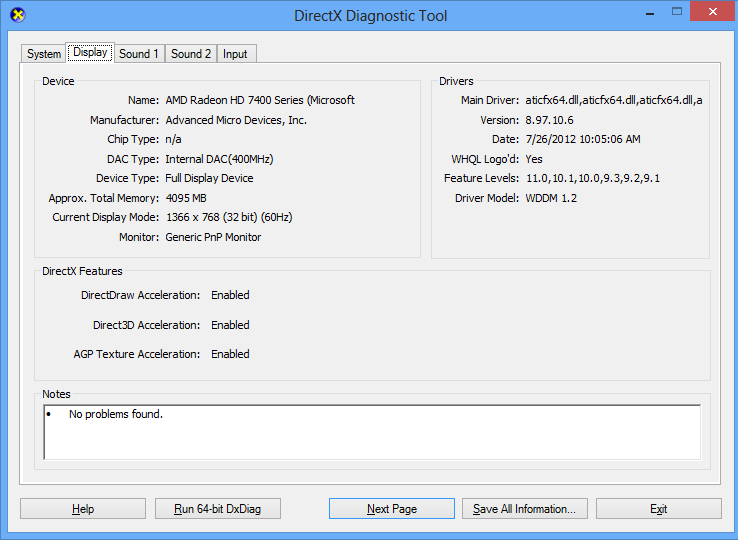
Task: Click the 'Feature Levels:' label
Action: [481, 178]
